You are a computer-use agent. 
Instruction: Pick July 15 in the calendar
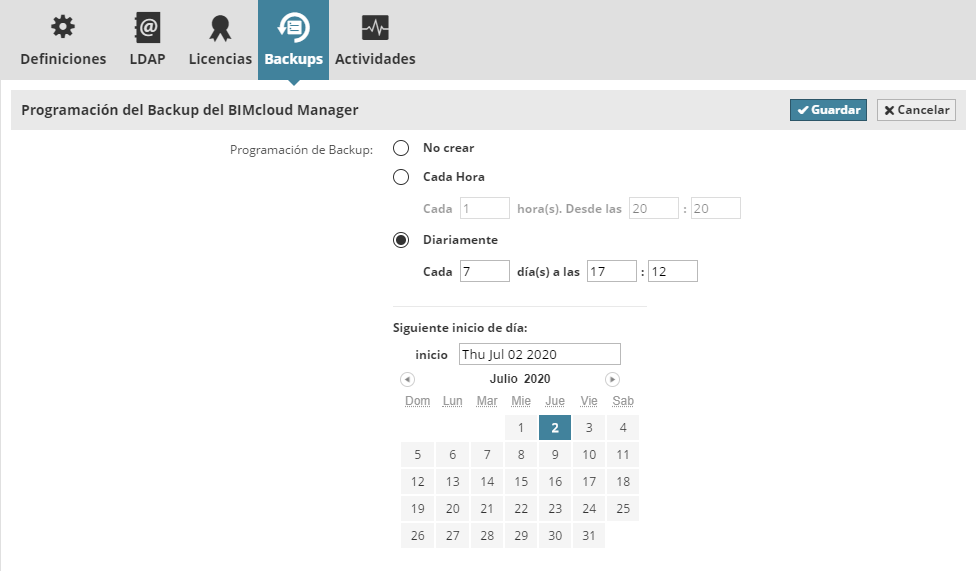pyautogui.click(x=521, y=482)
